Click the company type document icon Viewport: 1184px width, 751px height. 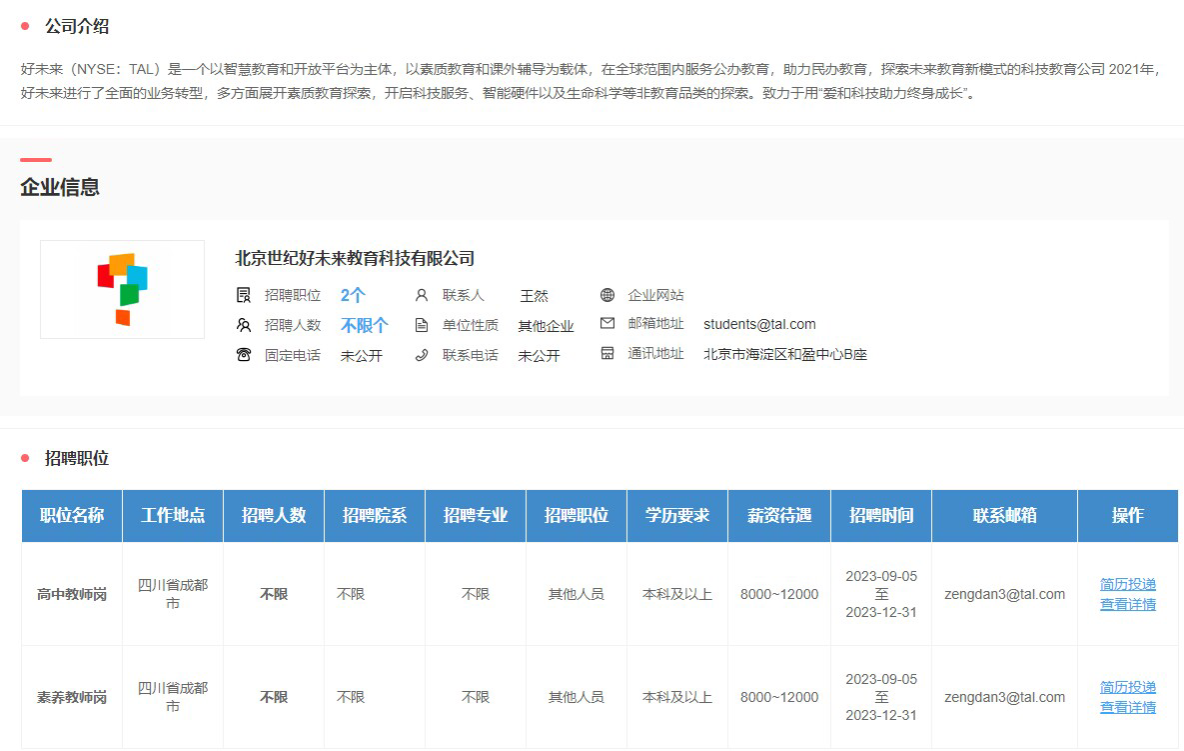(421, 325)
